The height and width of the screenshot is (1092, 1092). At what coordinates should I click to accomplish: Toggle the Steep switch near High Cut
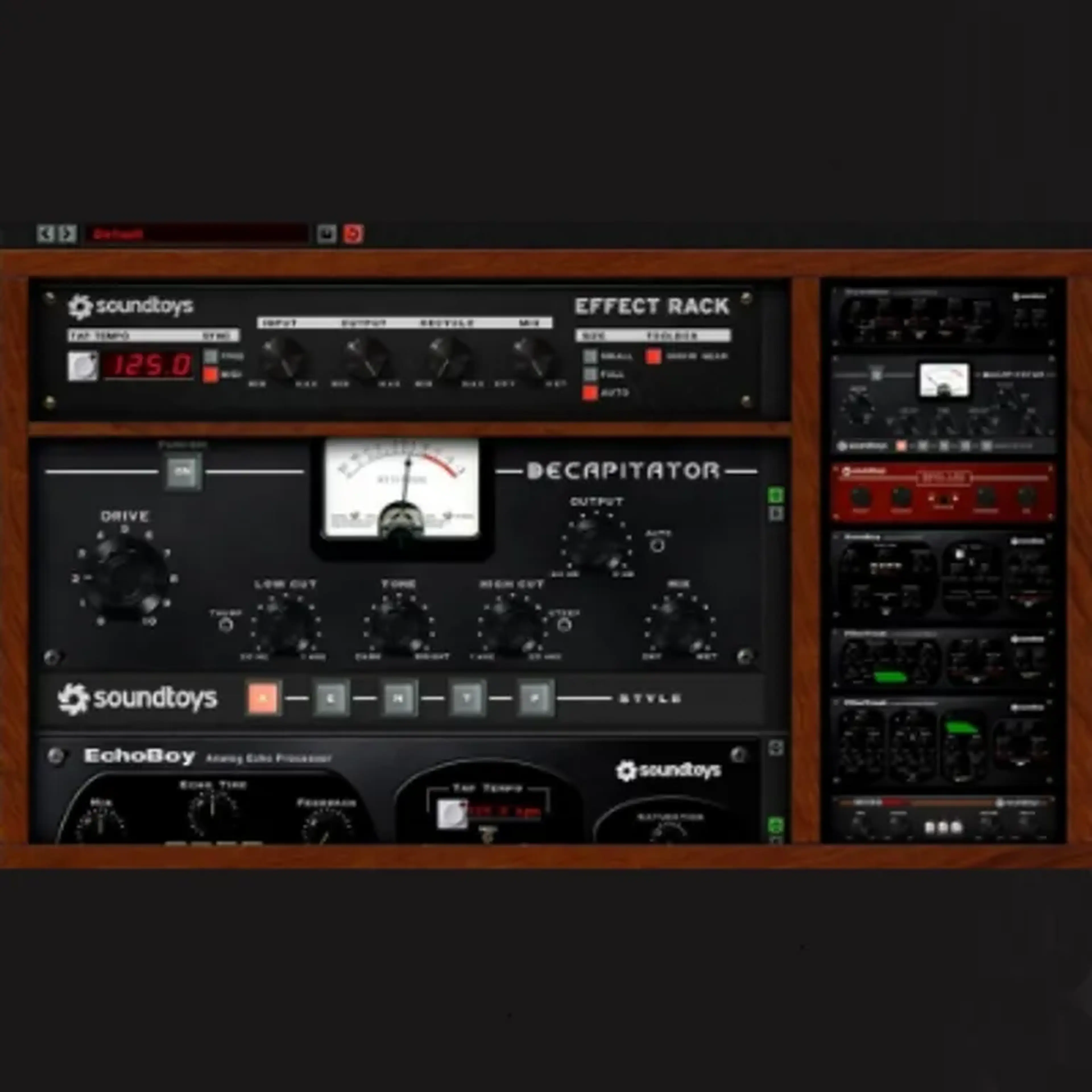pos(564,624)
